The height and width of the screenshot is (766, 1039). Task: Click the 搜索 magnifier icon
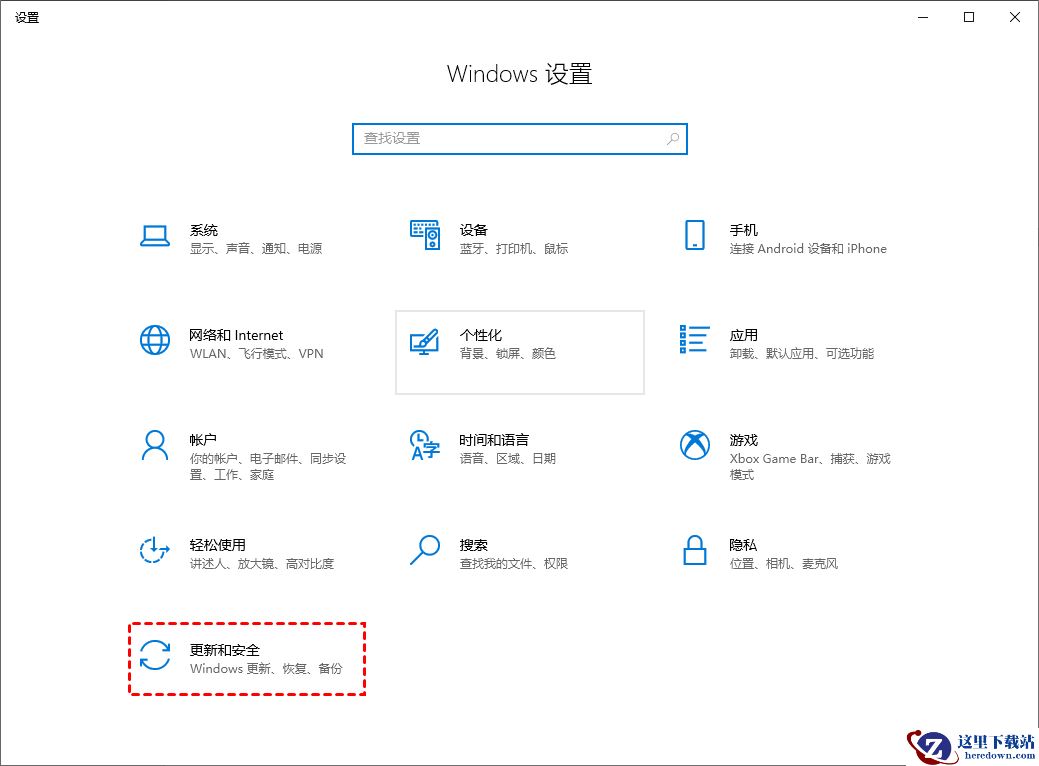tap(425, 550)
